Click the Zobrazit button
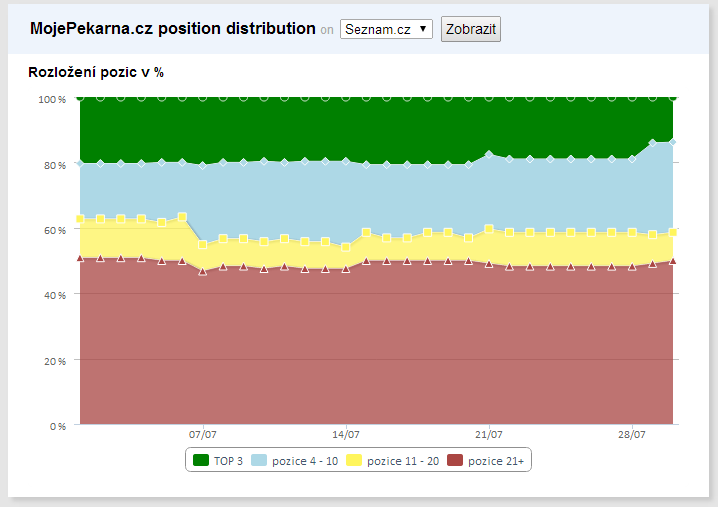 (471, 29)
